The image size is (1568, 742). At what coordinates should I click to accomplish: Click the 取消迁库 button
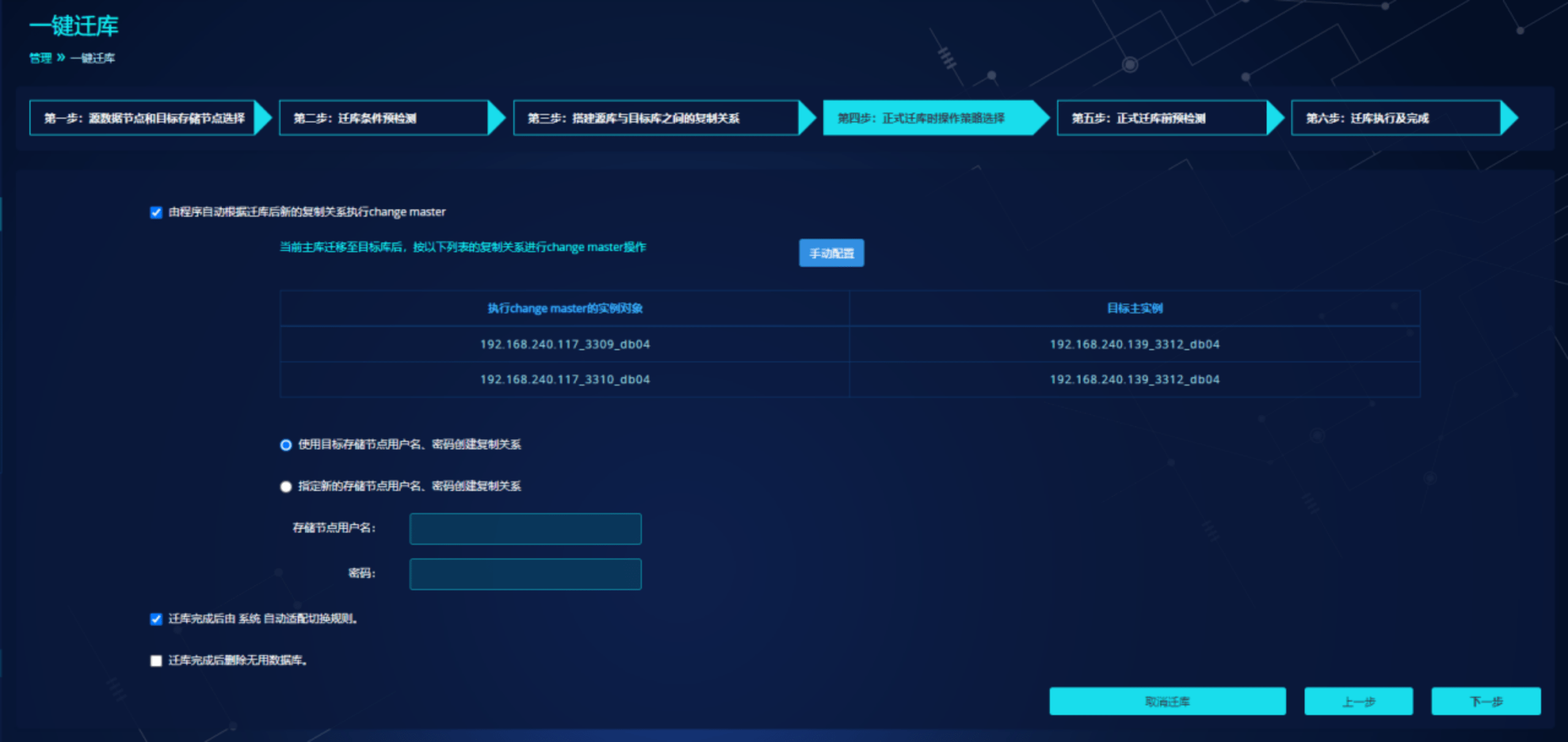pos(1167,702)
